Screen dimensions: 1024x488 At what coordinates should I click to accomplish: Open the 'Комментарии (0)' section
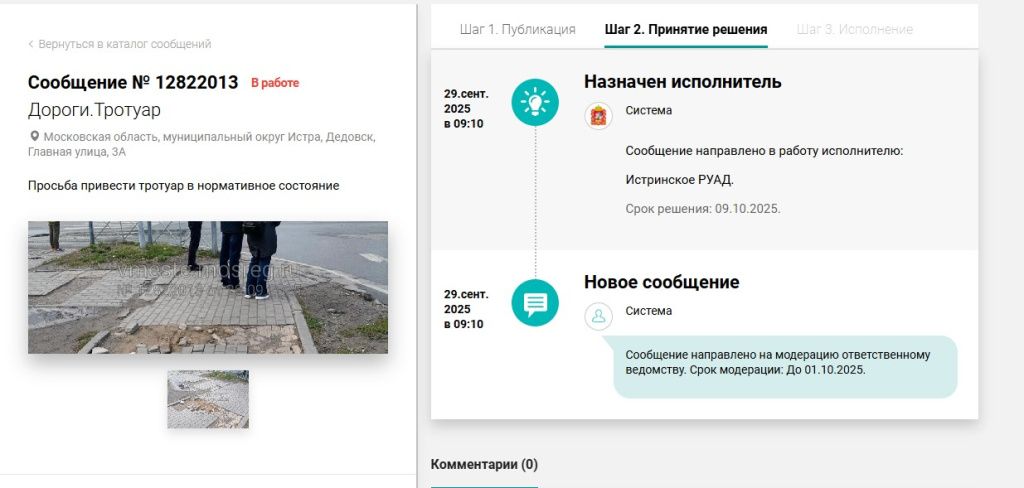tap(484, 464)
